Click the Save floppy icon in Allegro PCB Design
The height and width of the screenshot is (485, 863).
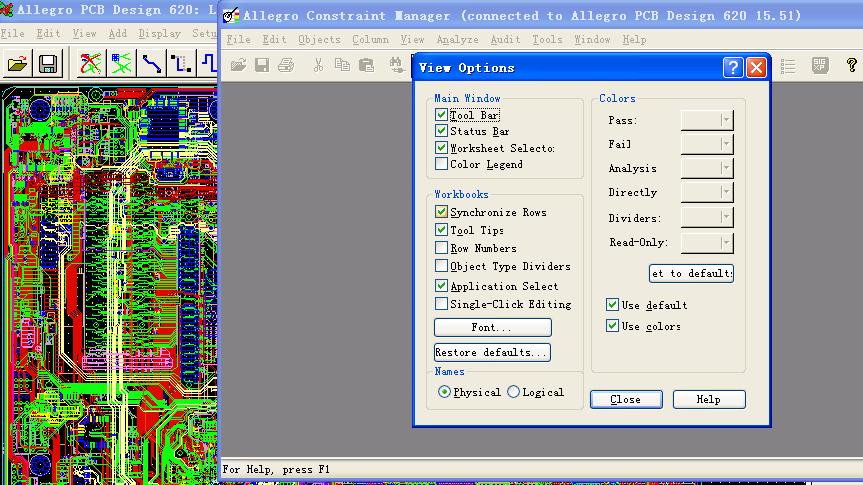pyautogui.click(x=48, y=64)
